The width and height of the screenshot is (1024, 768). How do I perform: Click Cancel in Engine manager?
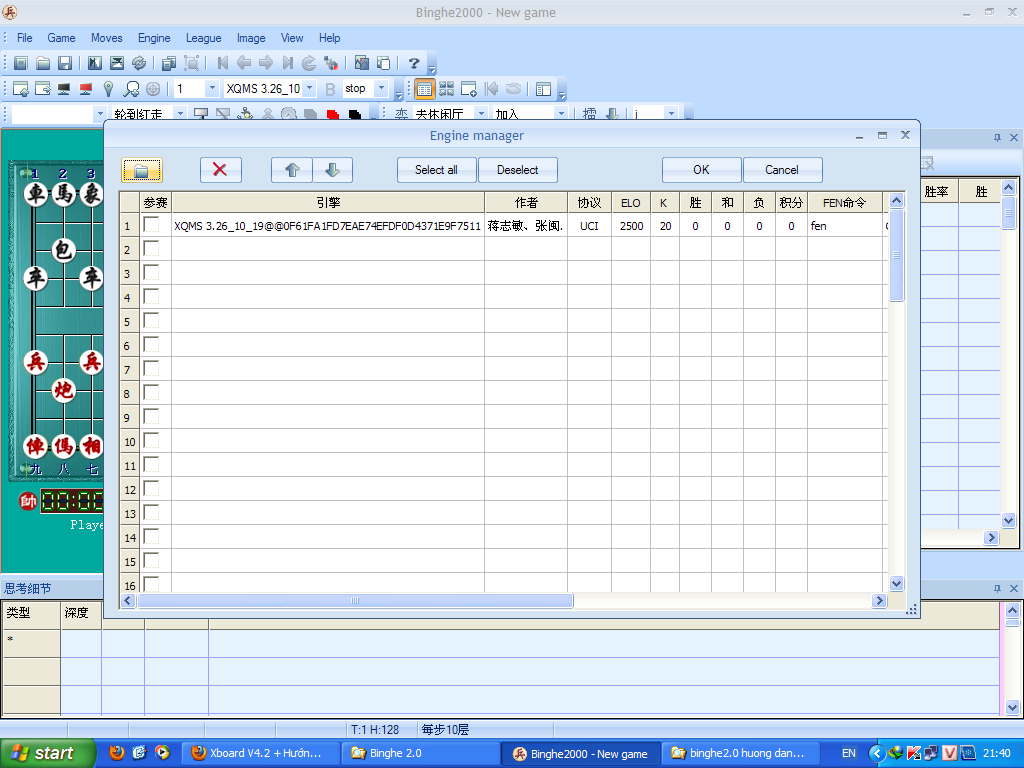click(782, 170)
